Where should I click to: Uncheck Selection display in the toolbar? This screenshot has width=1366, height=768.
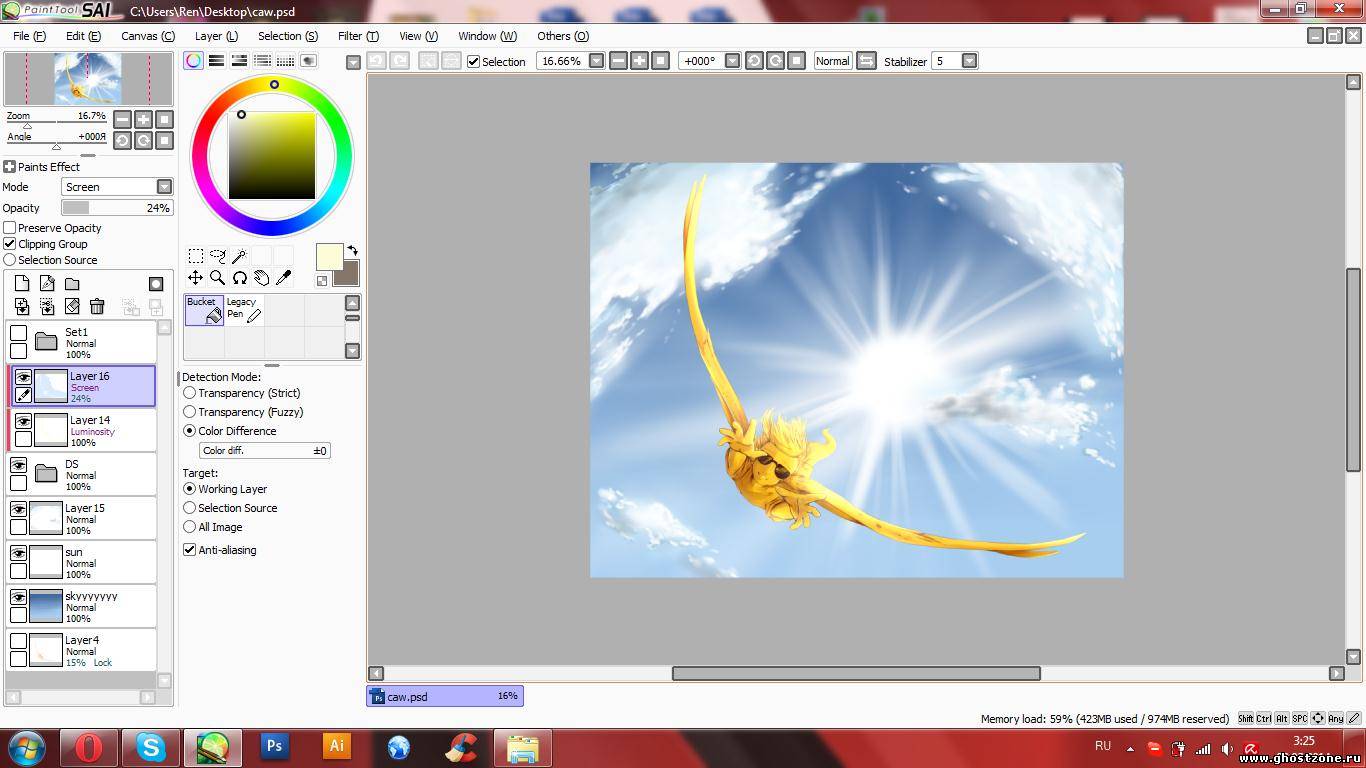tap(474, 61)
